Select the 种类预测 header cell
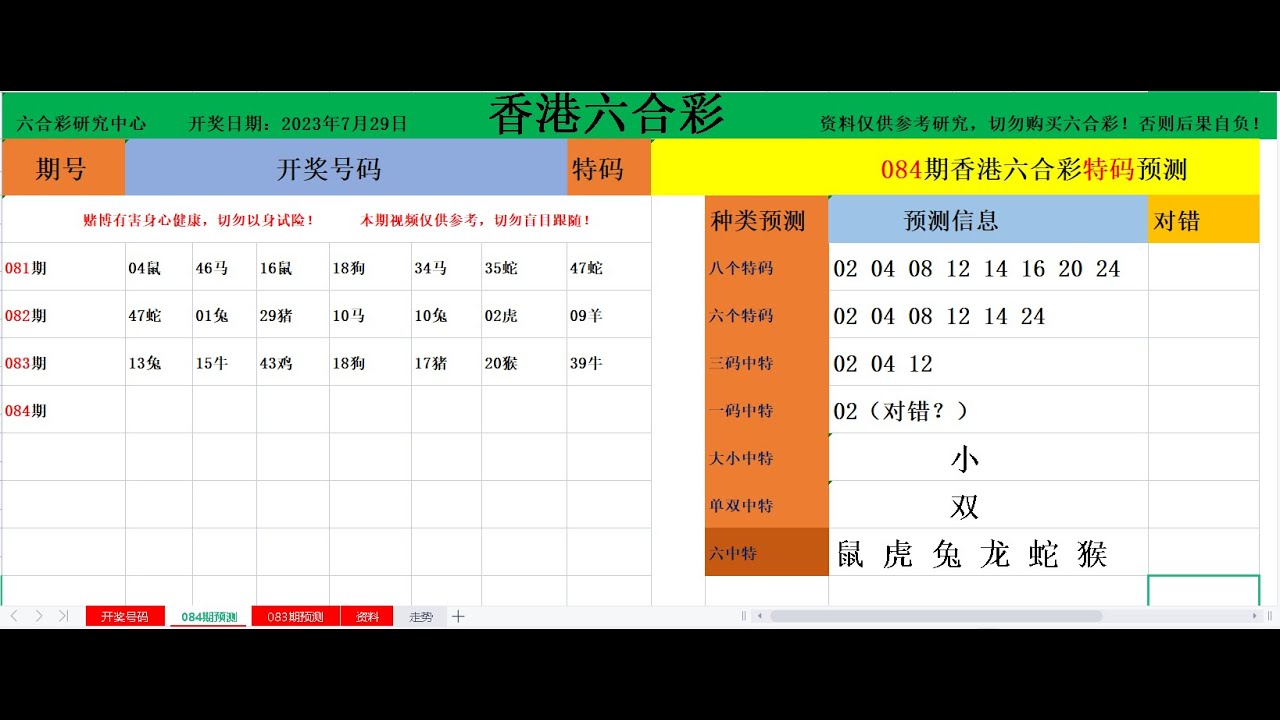 (767, 219)
